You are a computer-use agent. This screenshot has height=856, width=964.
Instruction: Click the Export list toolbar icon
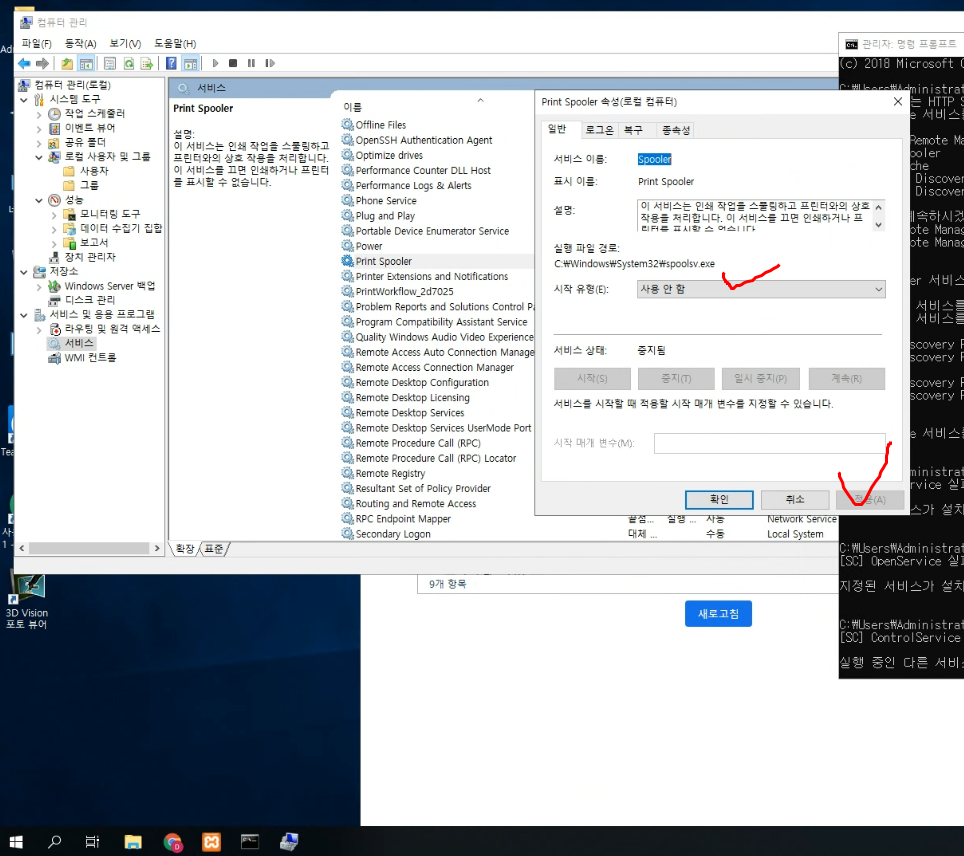click(x=147, y=63)
